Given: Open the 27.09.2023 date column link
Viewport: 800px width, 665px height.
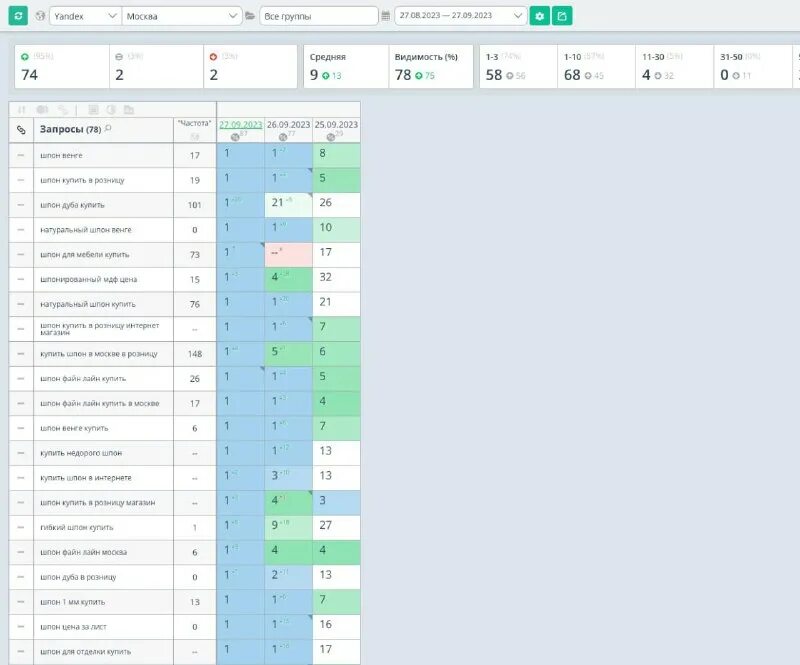Looking at the screenshot, I should click(x=240, y=125).
